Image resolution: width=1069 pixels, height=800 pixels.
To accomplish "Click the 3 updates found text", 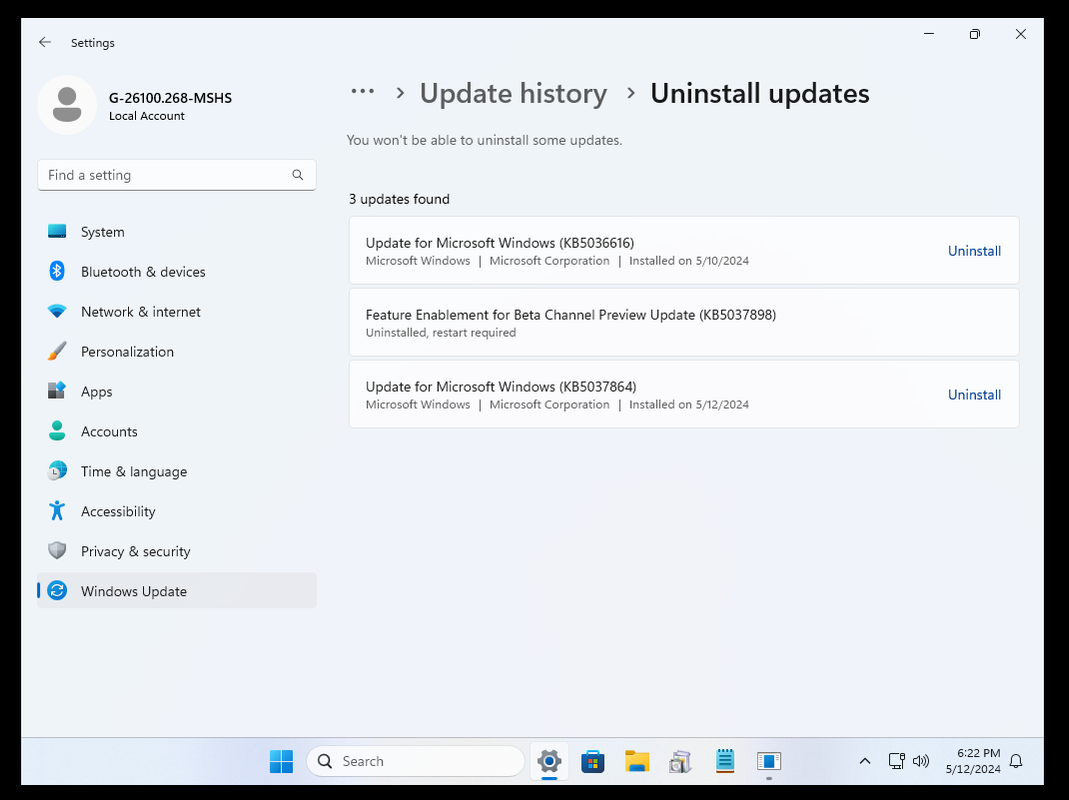I will (400, 199).
